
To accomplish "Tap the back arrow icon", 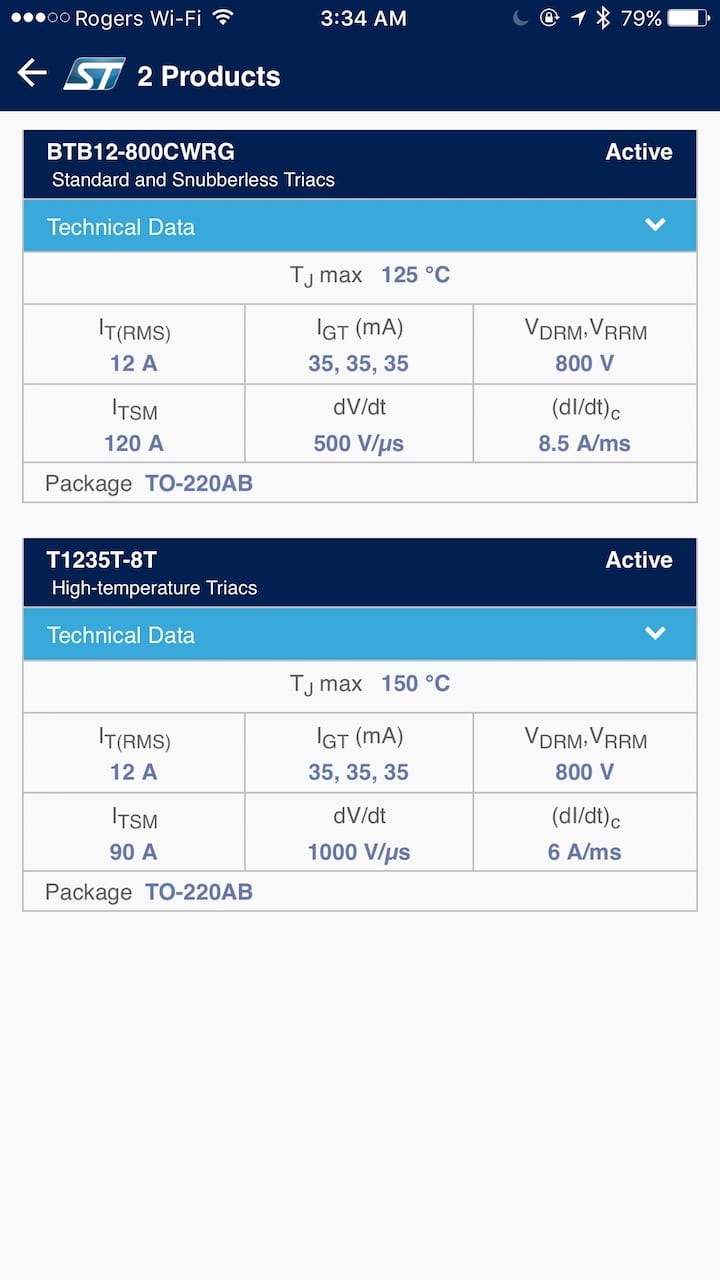I will coord(32,73).
